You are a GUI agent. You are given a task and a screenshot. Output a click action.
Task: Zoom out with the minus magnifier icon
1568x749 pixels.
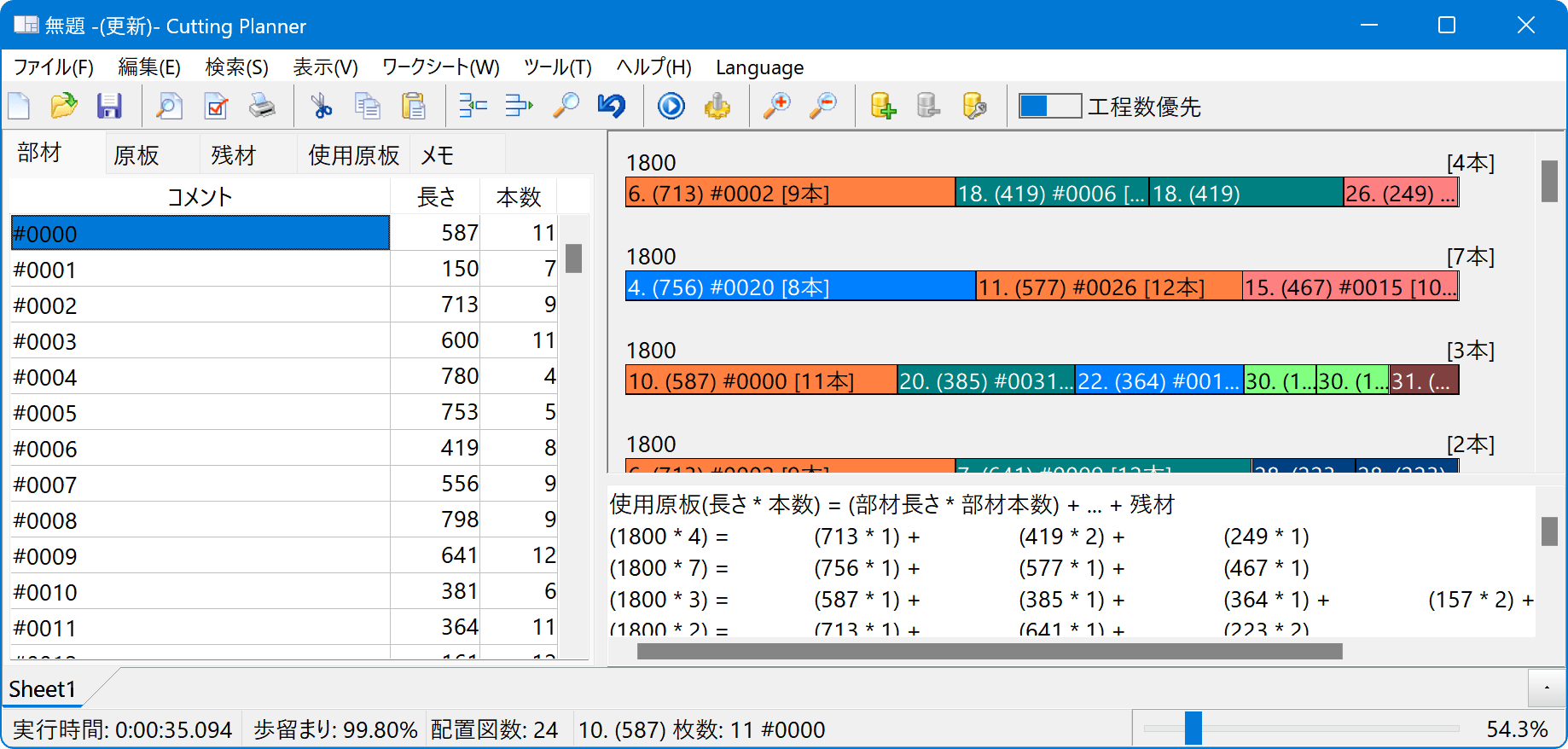tap(823, 107)
